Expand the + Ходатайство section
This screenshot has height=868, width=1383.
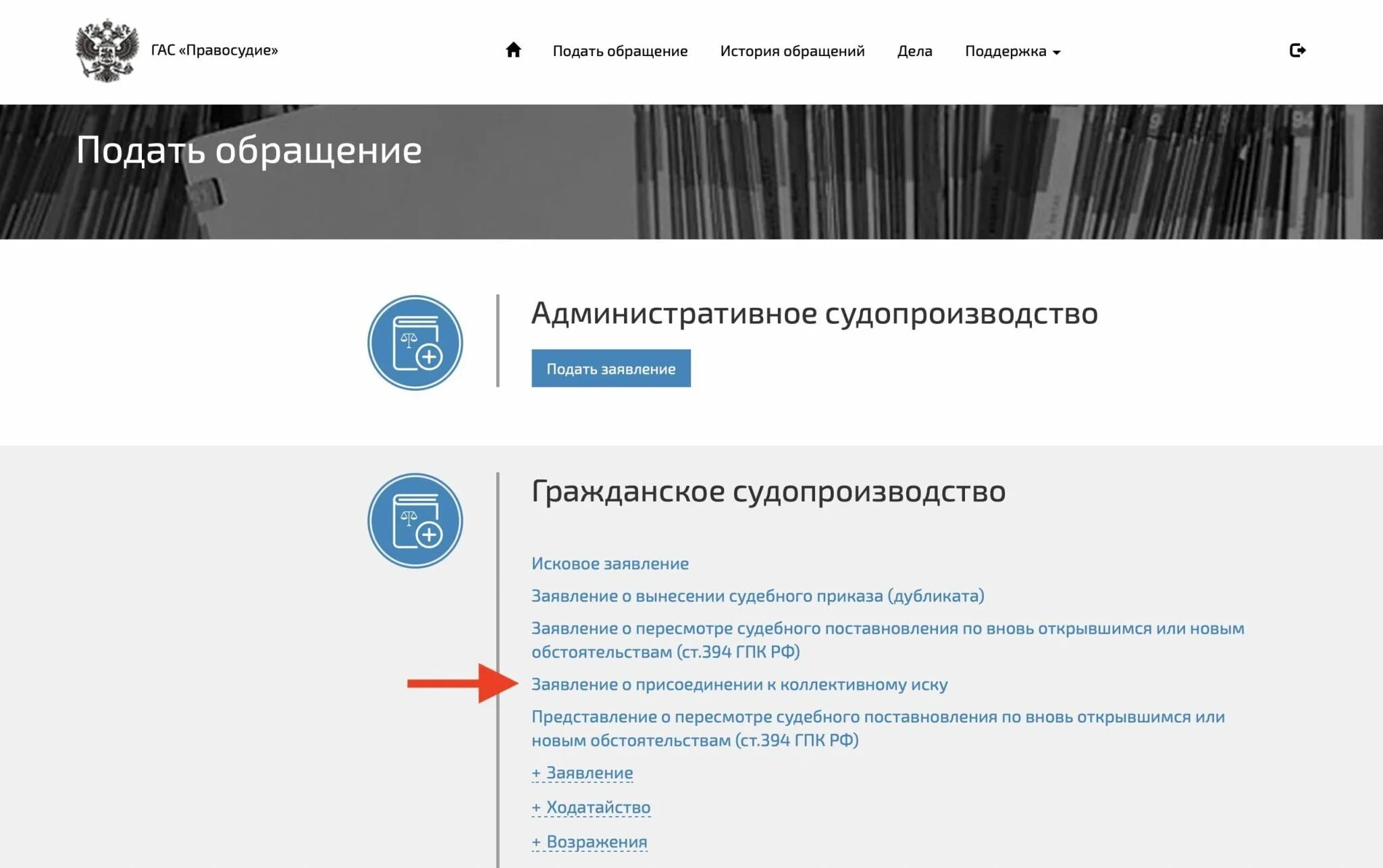[590, 807]
